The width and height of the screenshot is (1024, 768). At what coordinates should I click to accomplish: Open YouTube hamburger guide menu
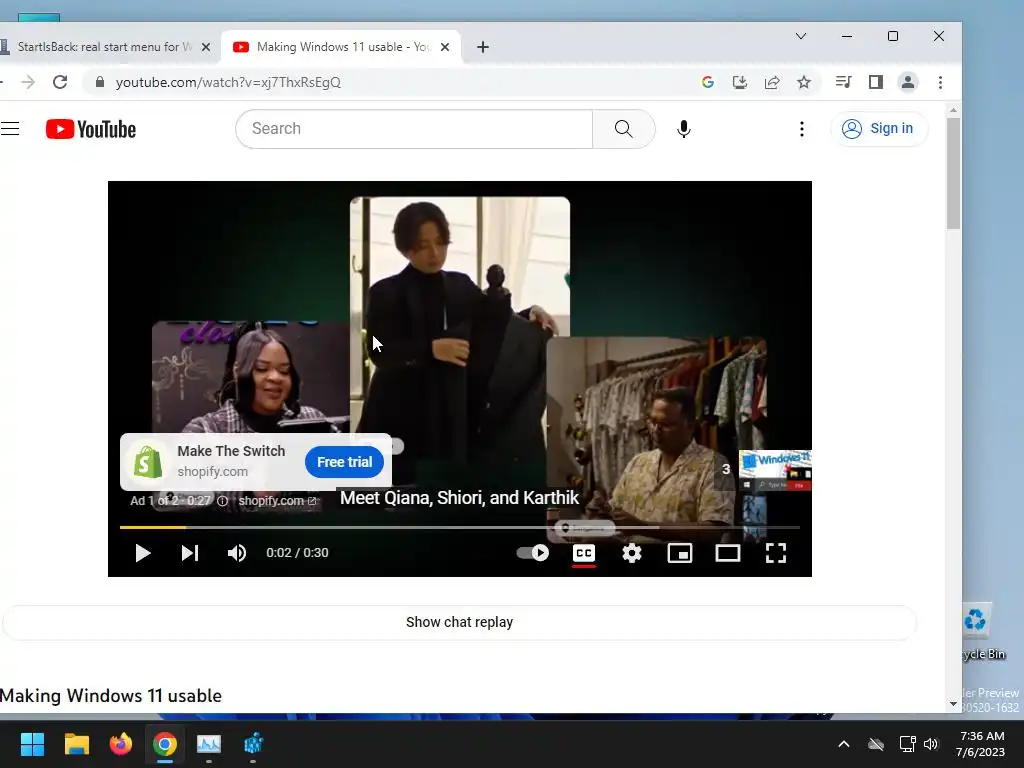pos(10,129)
